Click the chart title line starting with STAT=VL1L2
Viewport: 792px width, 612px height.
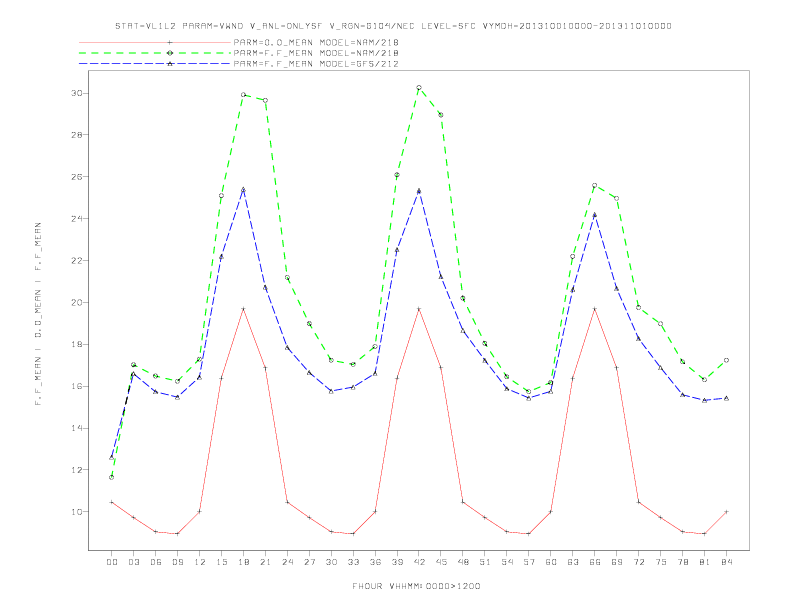393,26
